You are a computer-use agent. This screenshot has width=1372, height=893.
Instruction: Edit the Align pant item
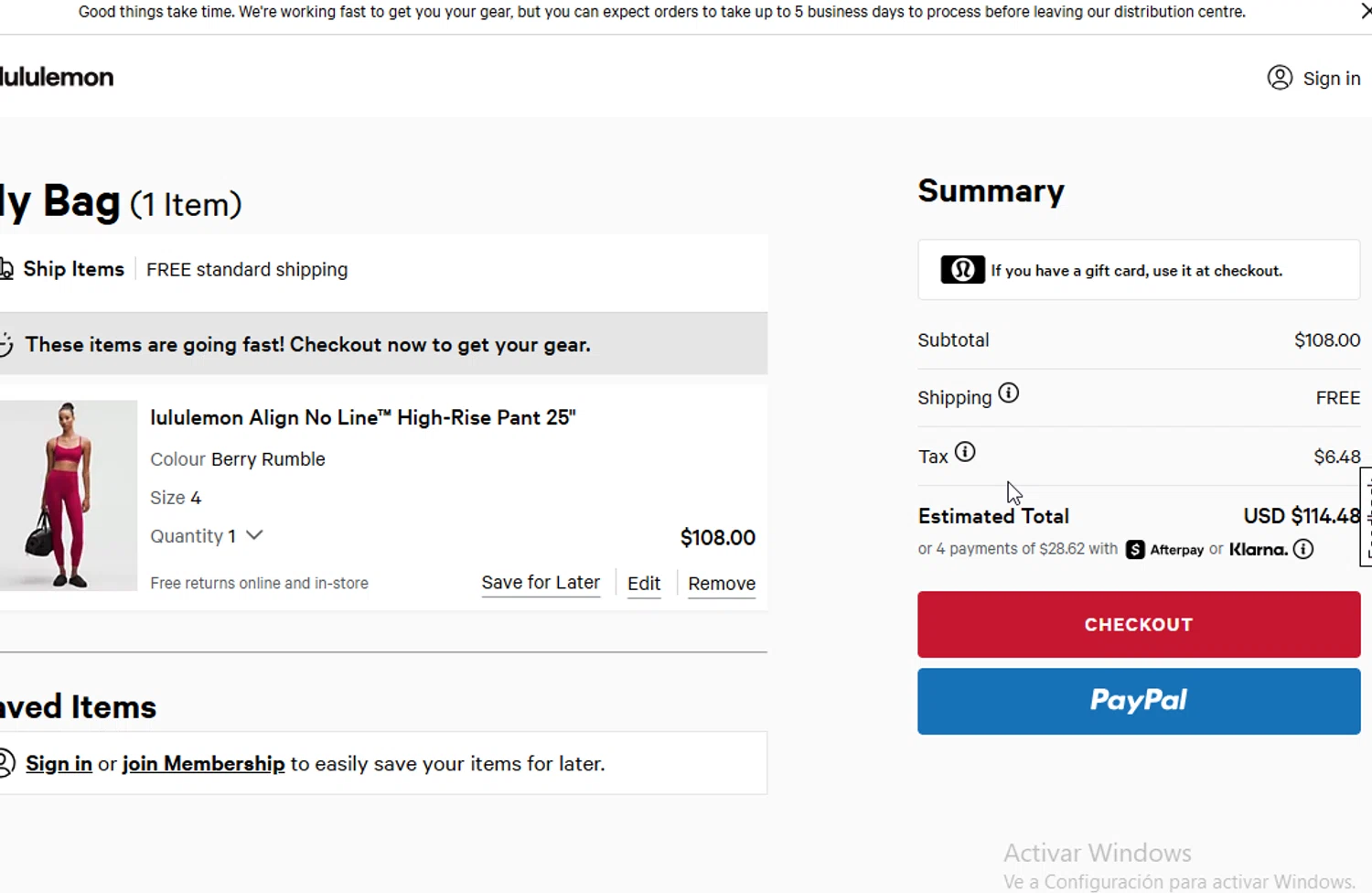[644, 584]
